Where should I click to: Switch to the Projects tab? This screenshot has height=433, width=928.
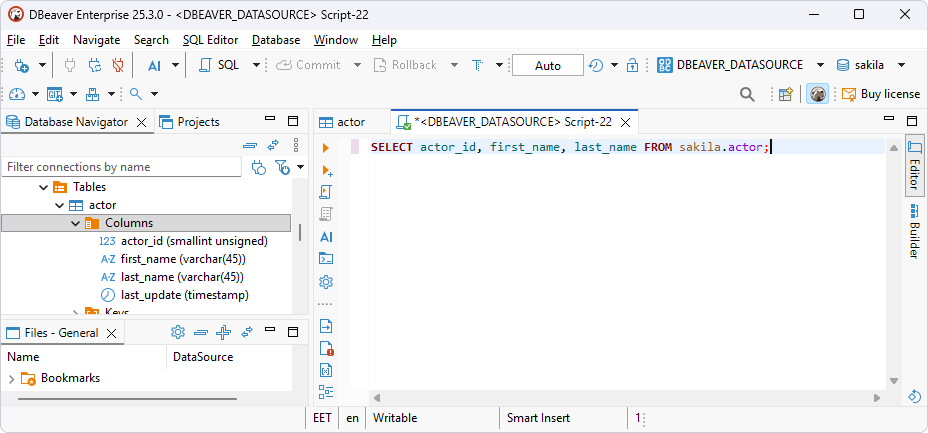(x=189, y=122)
